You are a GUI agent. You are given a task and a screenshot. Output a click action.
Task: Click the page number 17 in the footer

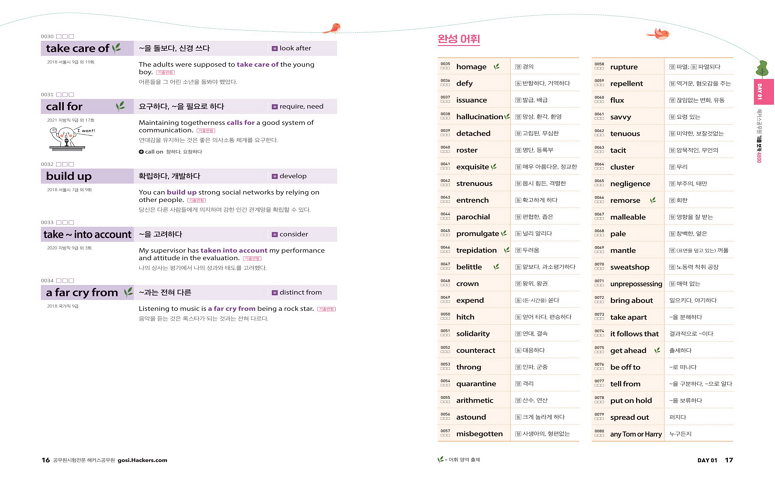(x=729, y=460)
